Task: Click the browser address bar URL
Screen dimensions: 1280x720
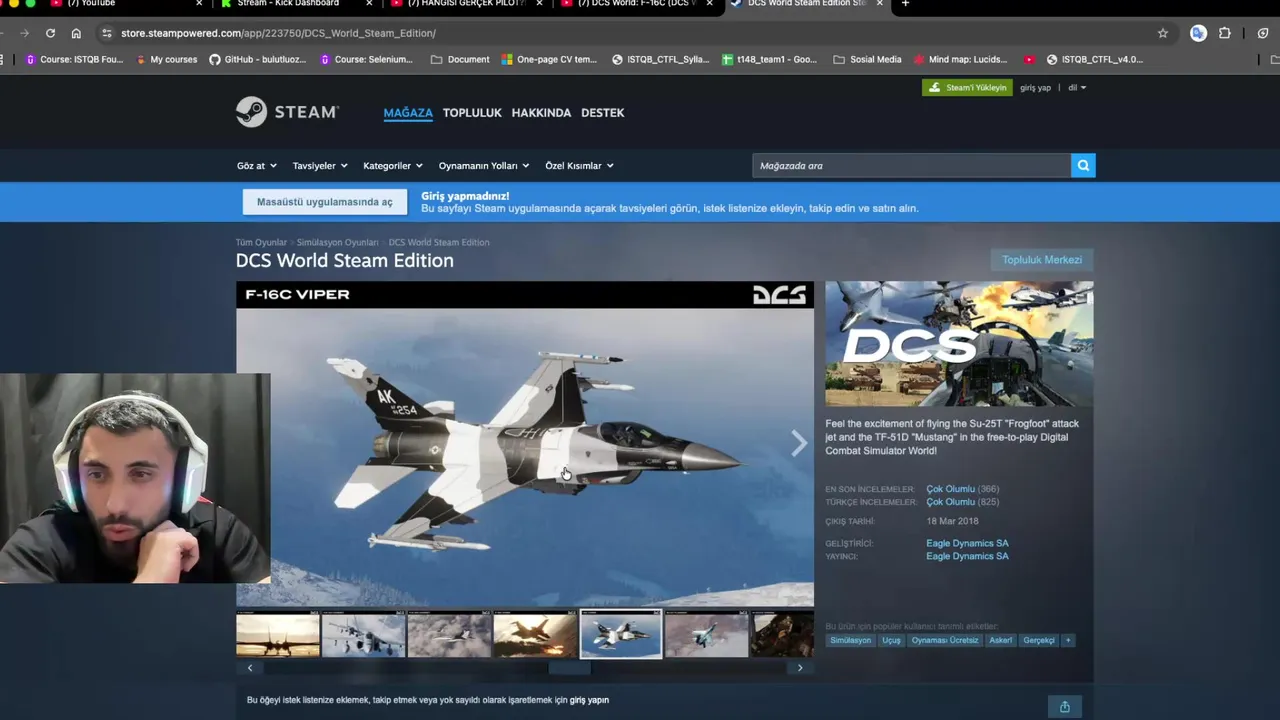Action: pos(278,33)
